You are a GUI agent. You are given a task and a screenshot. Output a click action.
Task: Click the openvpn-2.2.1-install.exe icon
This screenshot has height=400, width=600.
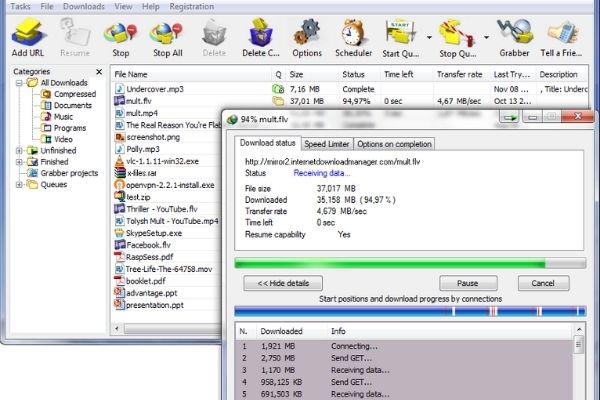[x=120, y=185]
